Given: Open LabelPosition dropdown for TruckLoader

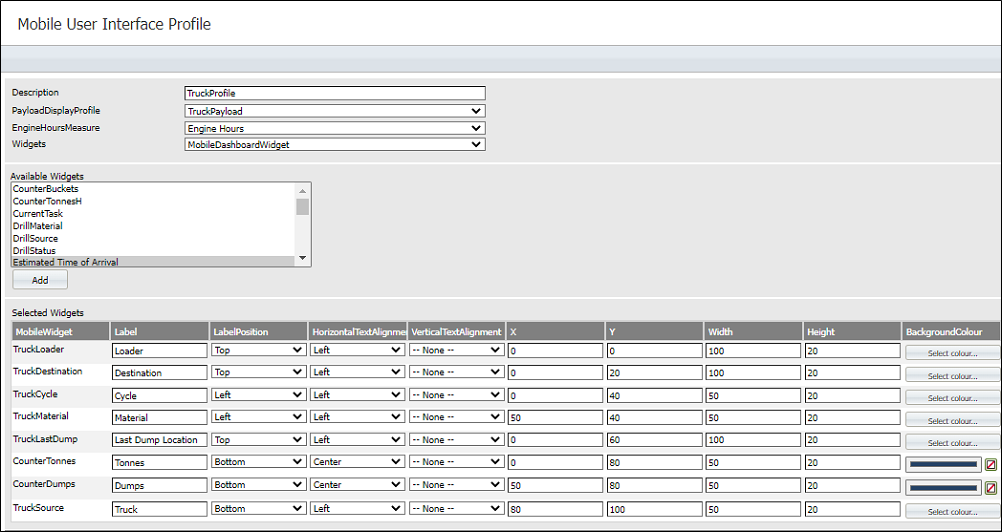Looking at the screenshot, I should coord(259,350).
